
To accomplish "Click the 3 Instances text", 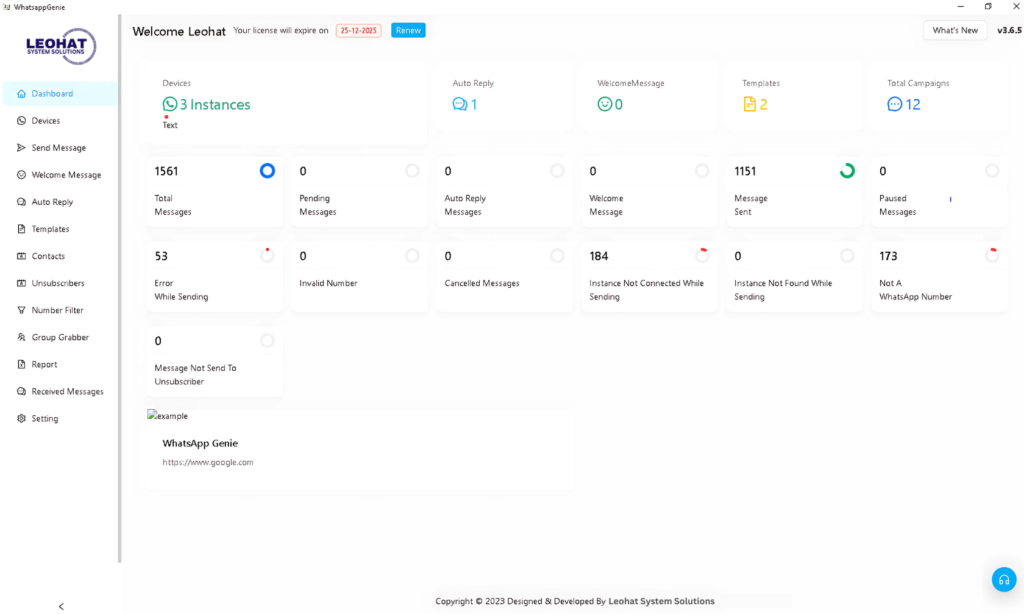I will [x=215, y=105].
